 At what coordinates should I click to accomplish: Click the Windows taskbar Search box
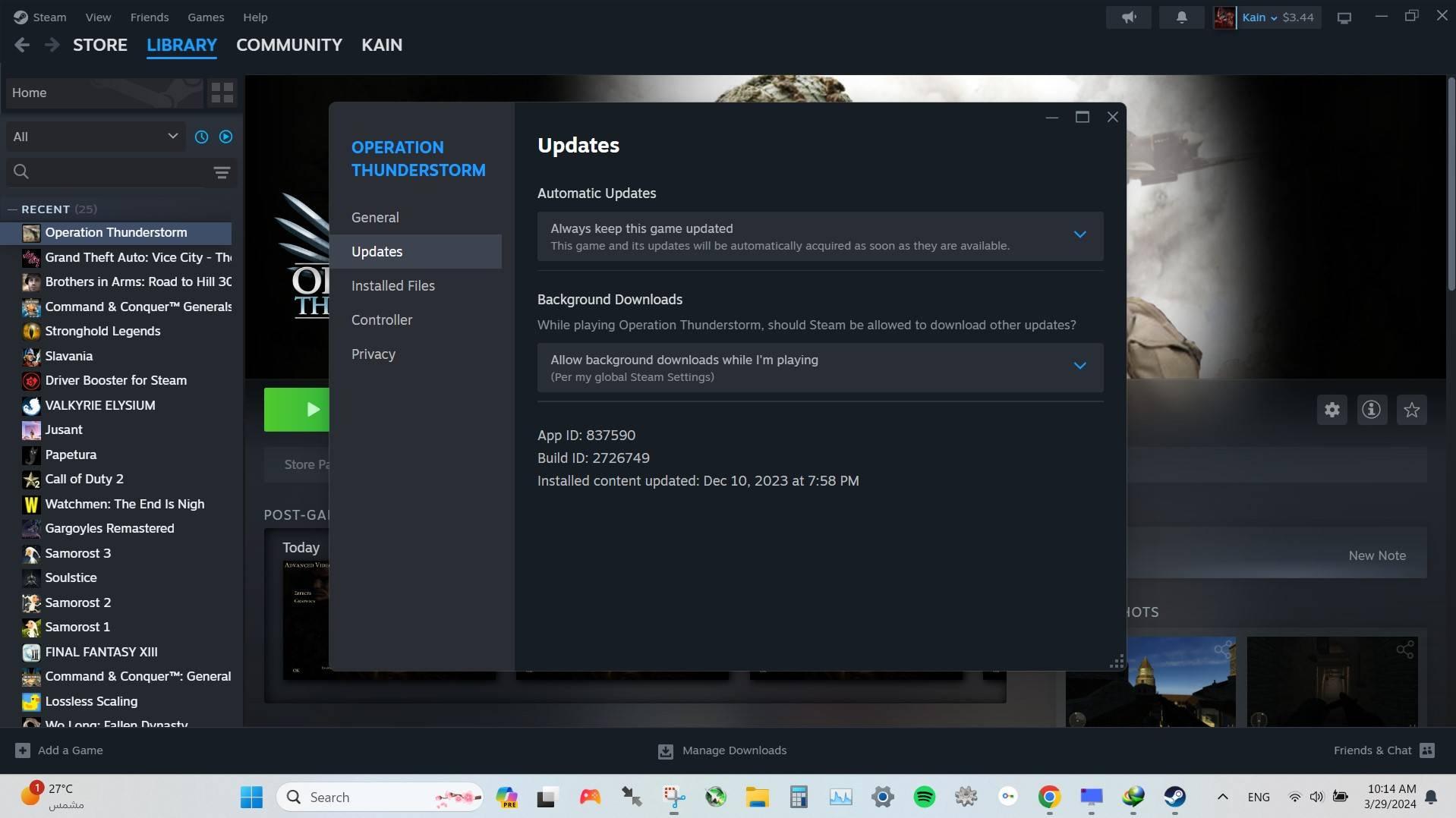380,797
